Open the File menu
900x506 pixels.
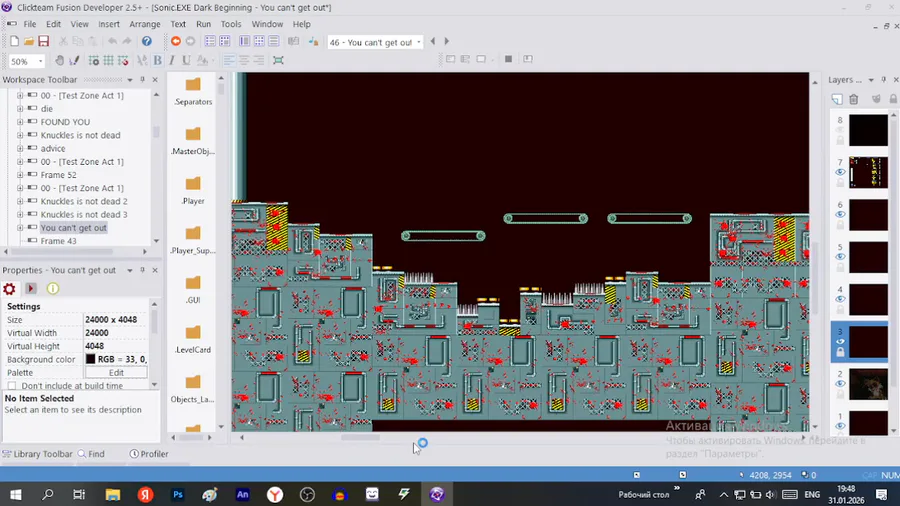(30, 24)
